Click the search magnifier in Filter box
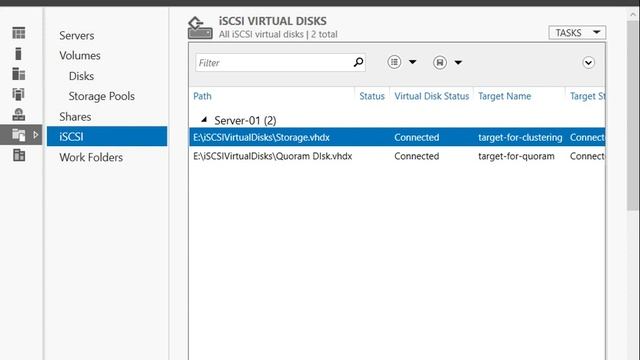The image size is (640, 360). coord(358,62)
